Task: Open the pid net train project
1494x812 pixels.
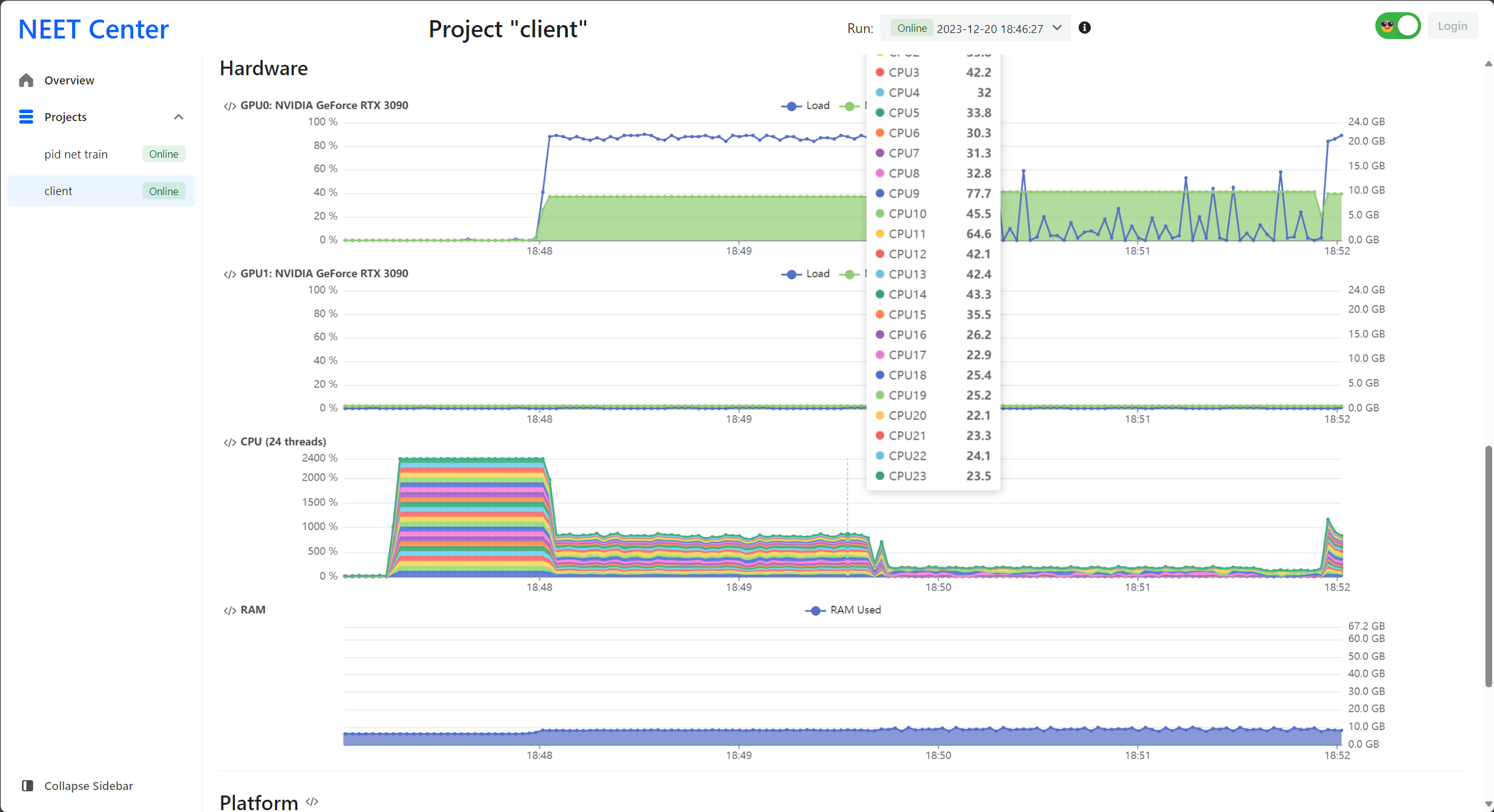Action: 76,154
